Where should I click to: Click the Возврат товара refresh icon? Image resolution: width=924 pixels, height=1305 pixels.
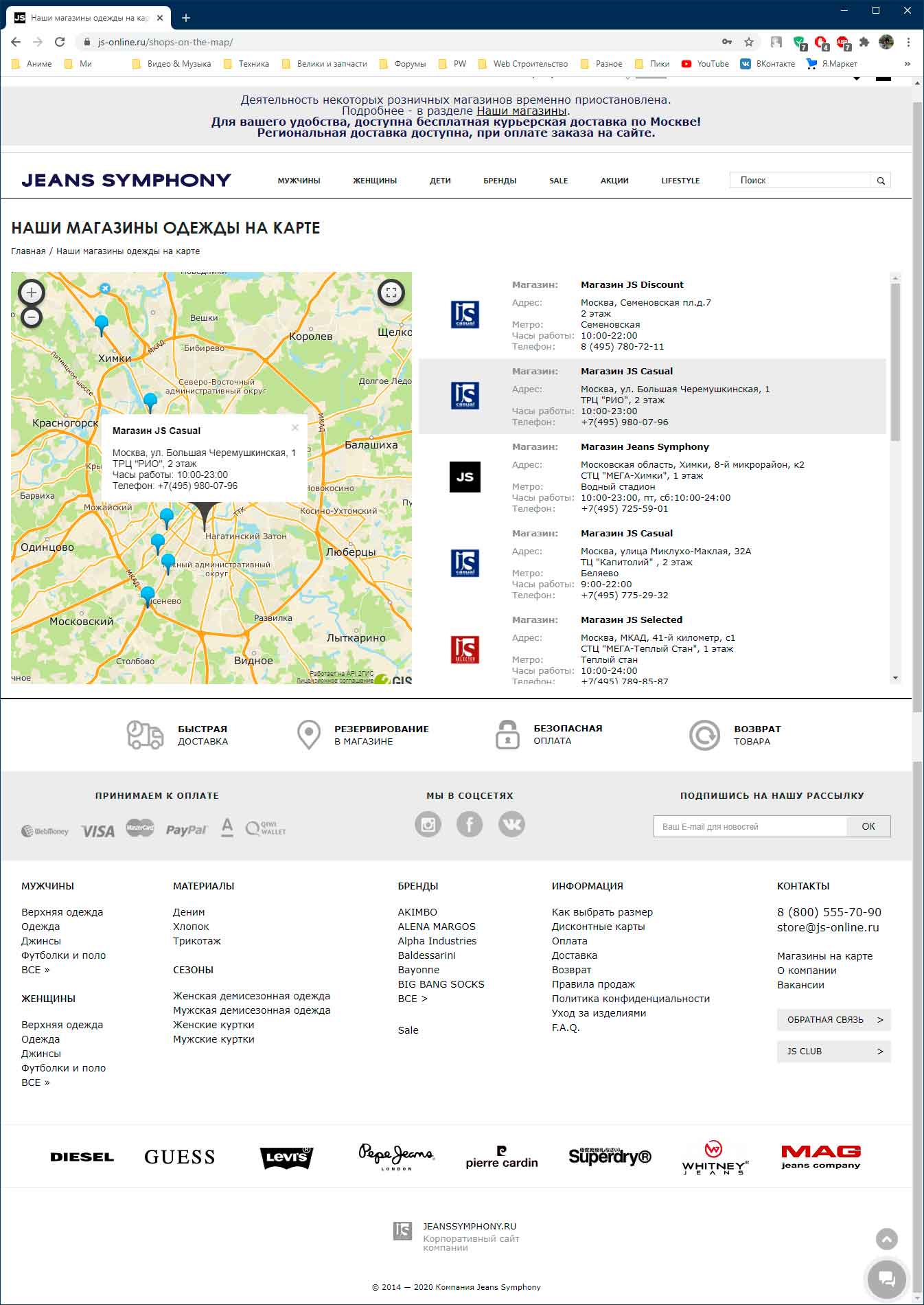704,735
